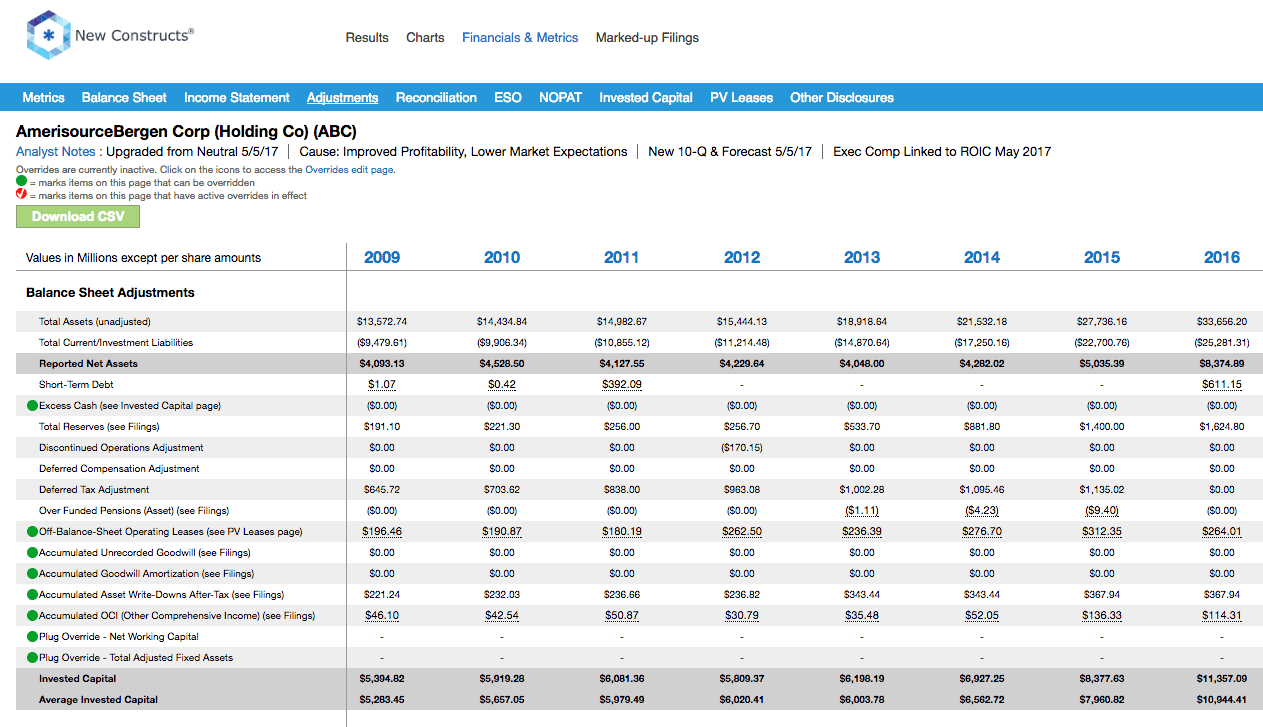The width and height of the screenshot is (1263, 727).
Task: Switch to the Income Statement sub-tab
Action: [x=237, y=98]
